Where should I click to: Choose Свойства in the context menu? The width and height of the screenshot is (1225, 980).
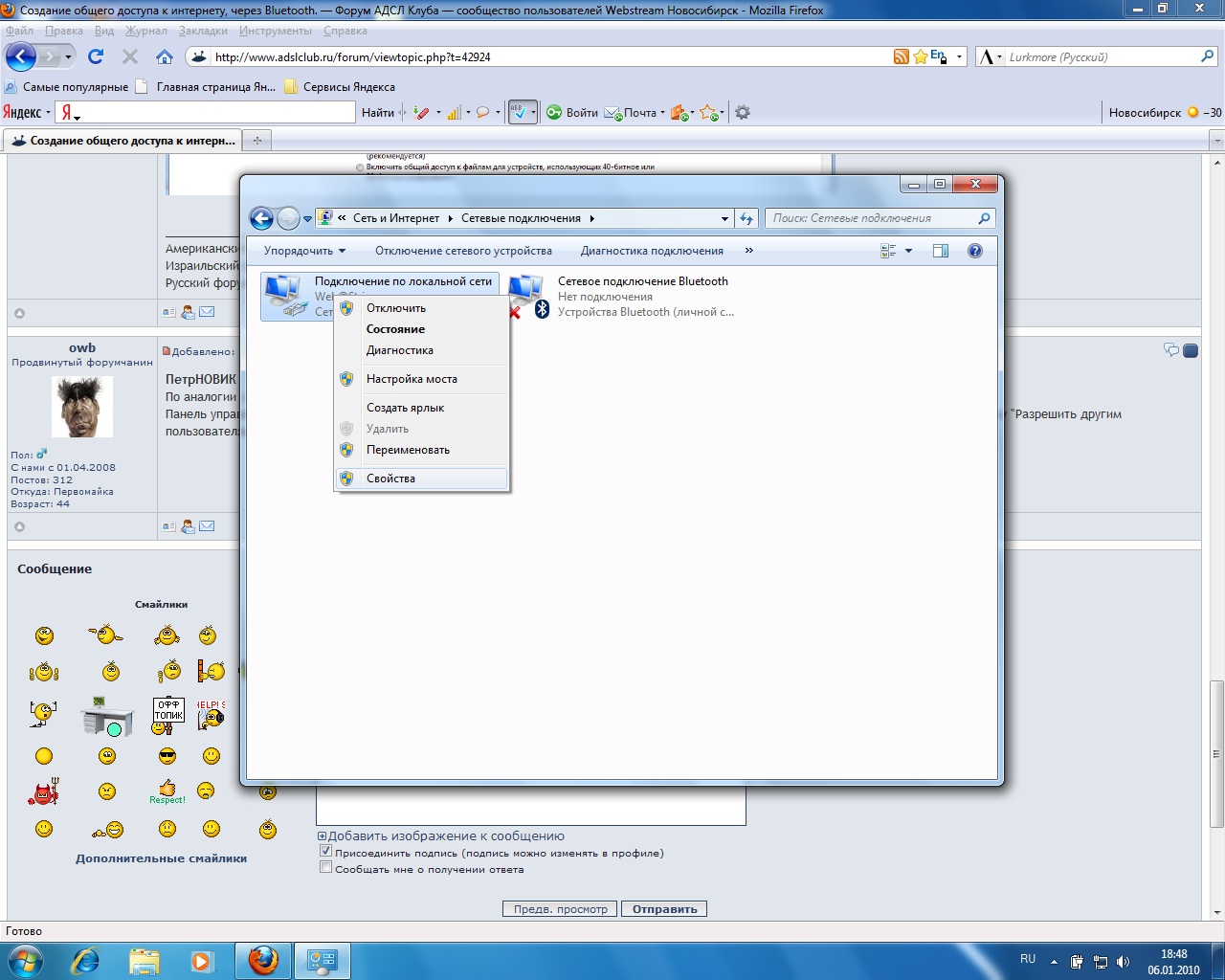click(390, 479)
